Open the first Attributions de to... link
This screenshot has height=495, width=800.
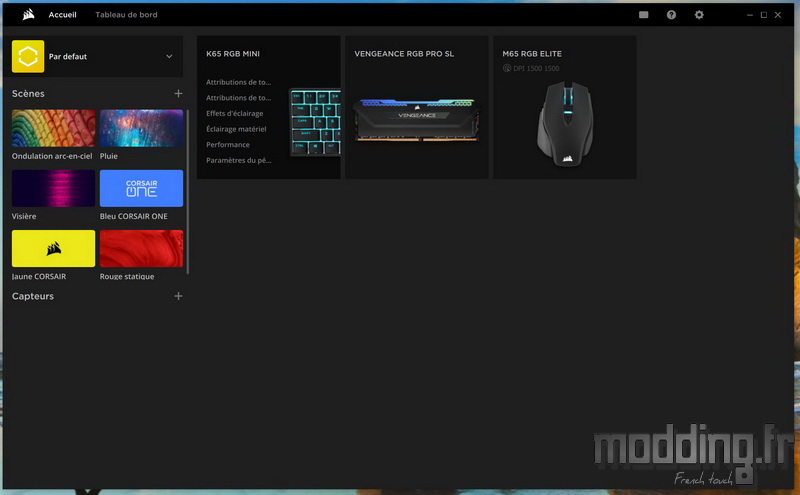[238, 82]
